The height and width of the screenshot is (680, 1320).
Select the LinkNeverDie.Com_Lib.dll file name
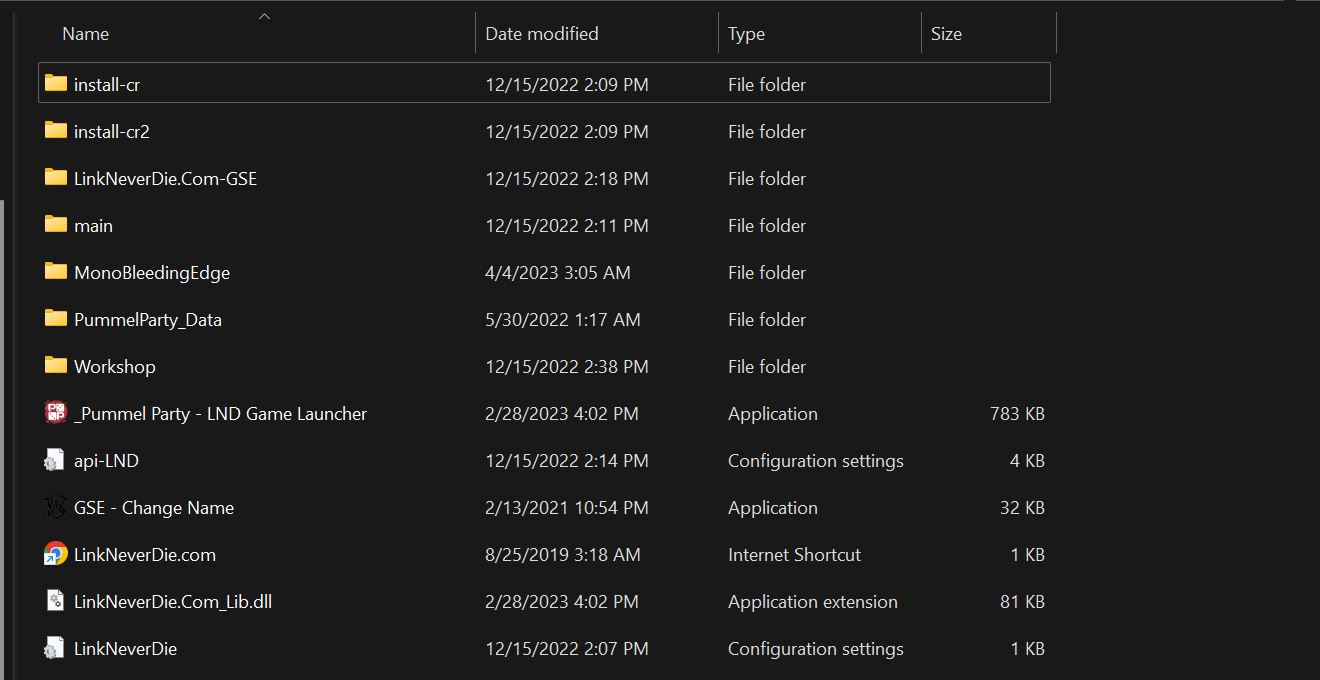[173, 602]
